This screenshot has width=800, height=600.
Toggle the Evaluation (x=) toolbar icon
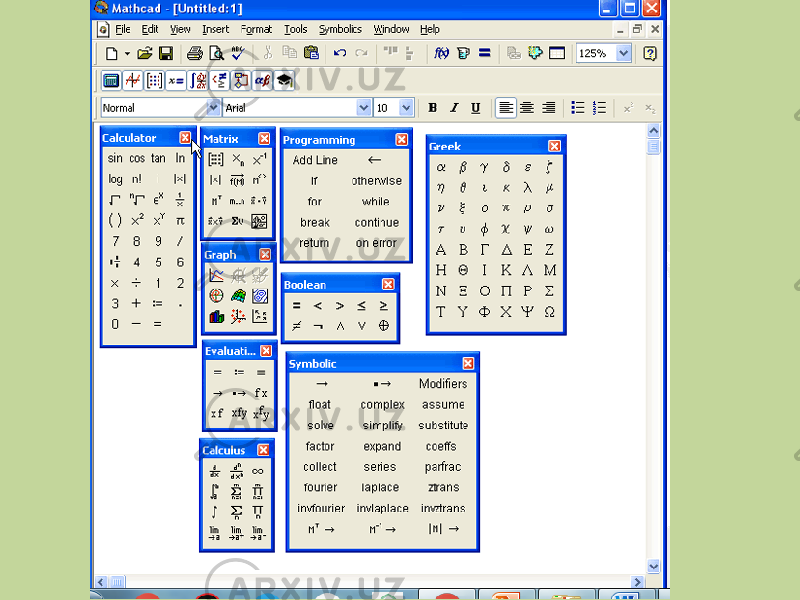[x=176, y=81]
